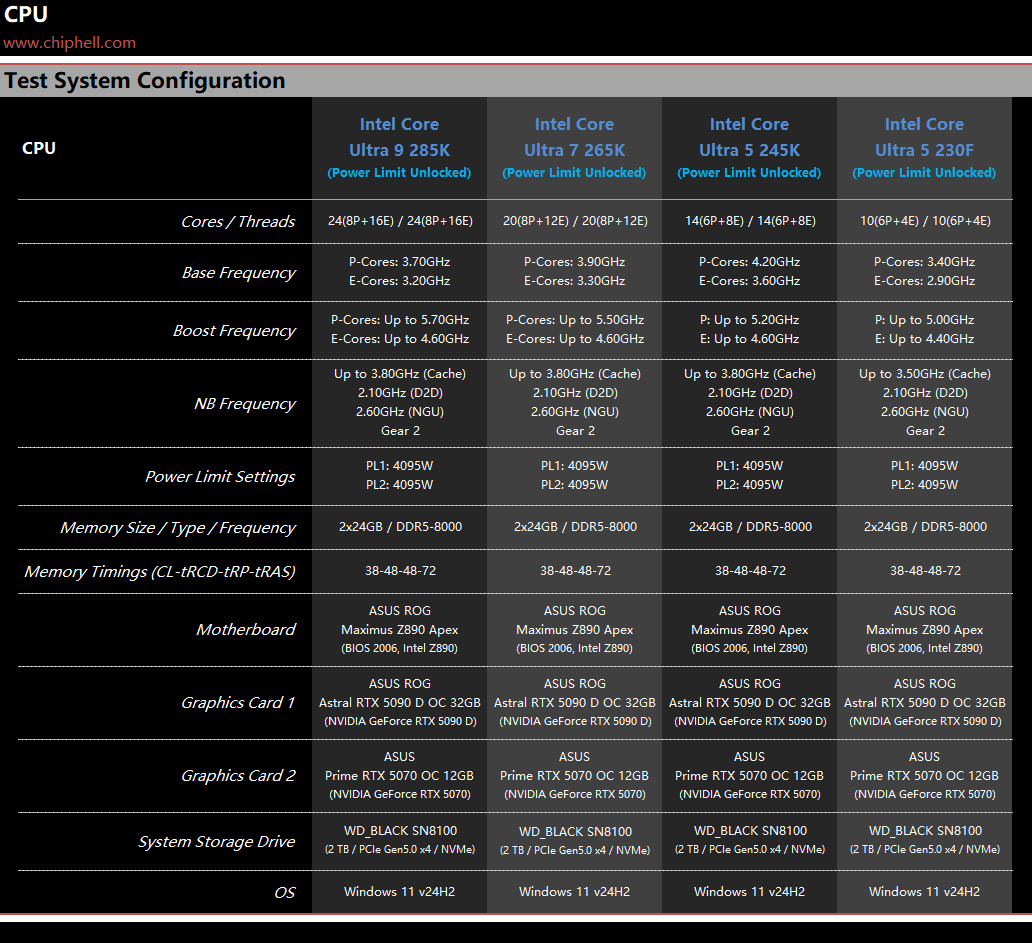Click (BIOS 2006, Intel Z890) in 245K column
Screen dimensions: 1032x943
[x=750, y=648]
